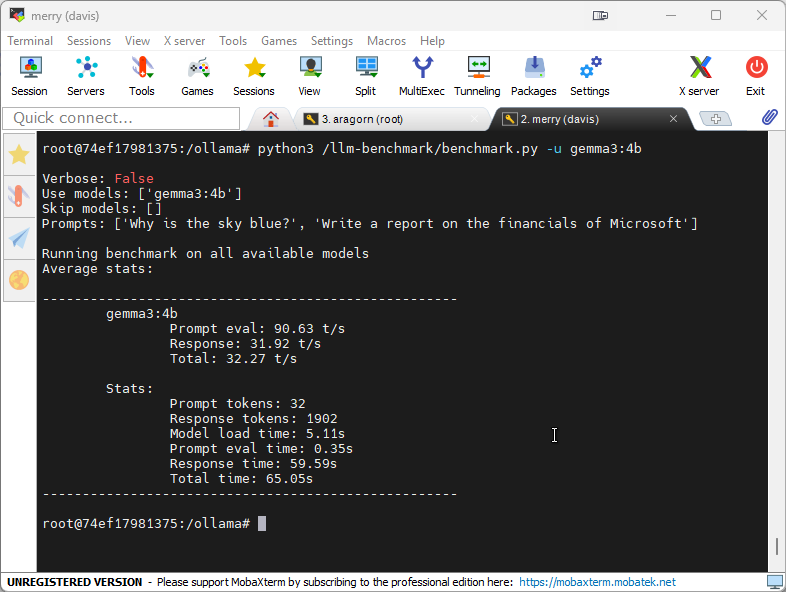
Task: Click the home tab icon
Action: click(x=270, y=119)
